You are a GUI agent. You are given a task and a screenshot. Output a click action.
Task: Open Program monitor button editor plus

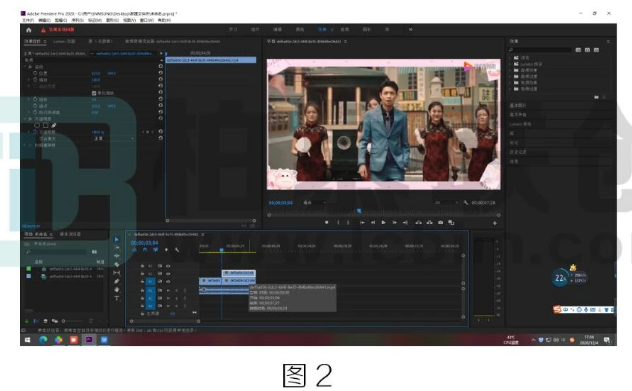pos(495,223)
